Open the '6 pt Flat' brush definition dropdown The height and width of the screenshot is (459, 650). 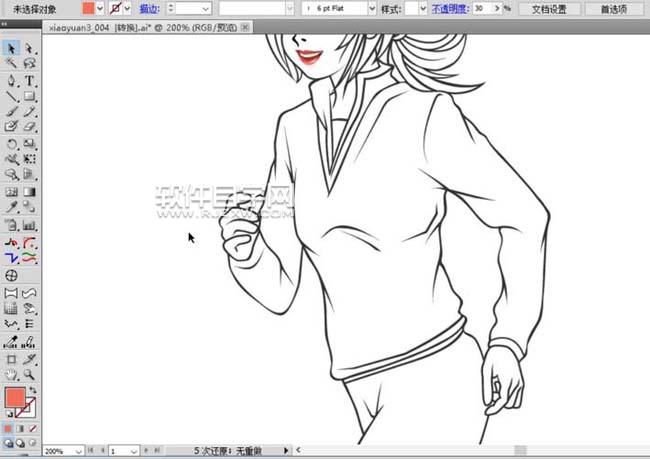(372, 8)
